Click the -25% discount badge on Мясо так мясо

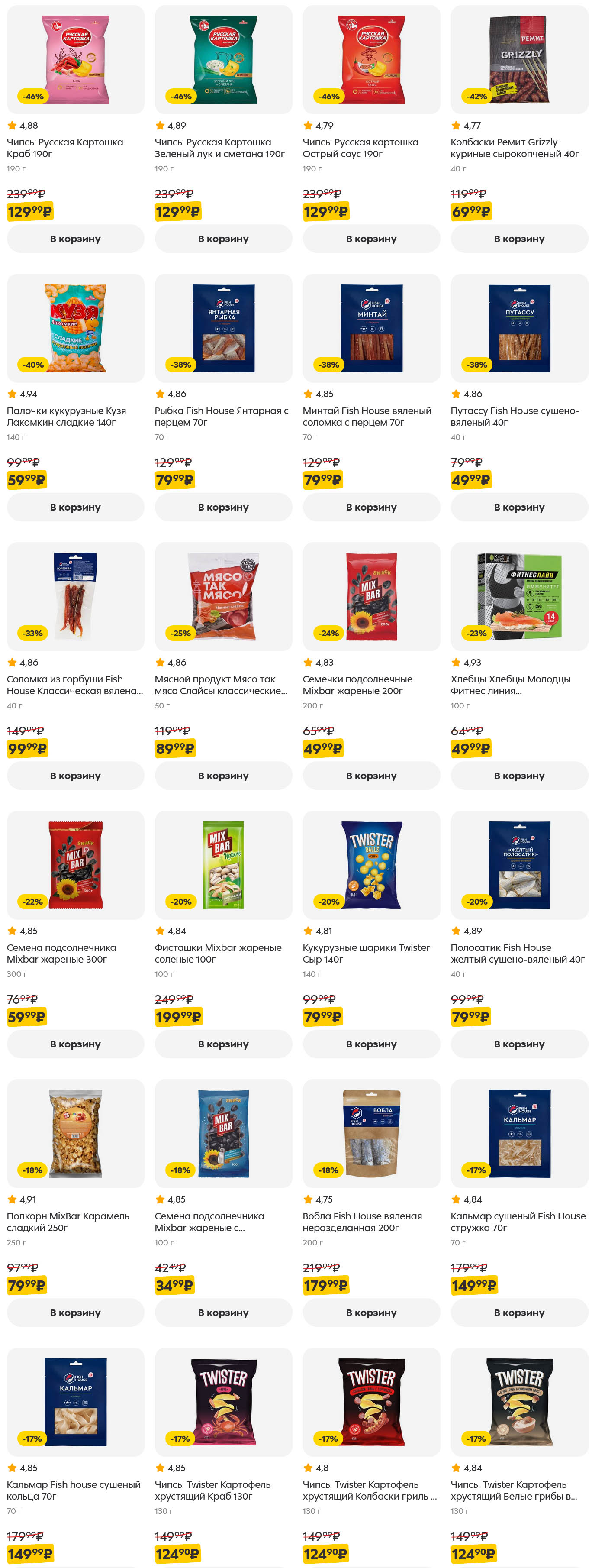pyautogui.click(x=181, y=633)
